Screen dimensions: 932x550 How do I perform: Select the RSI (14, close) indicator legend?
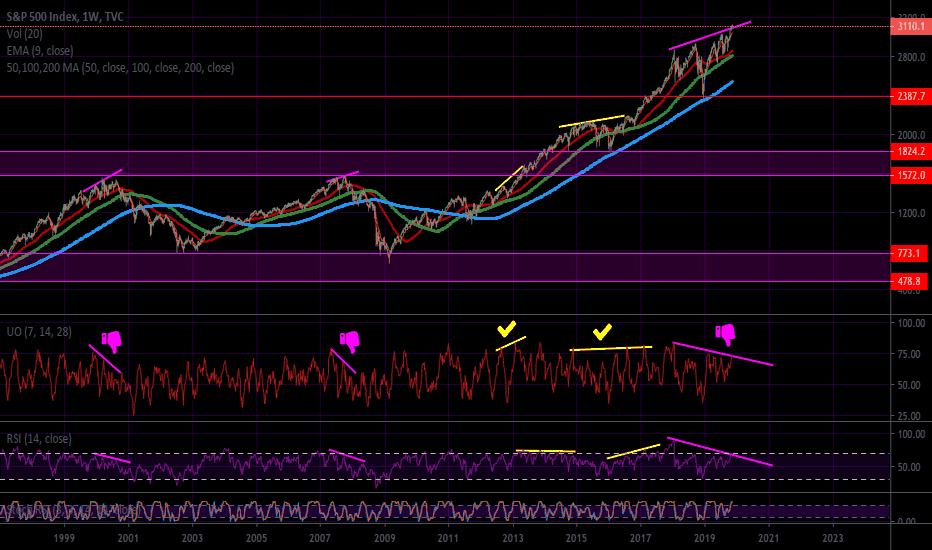pyautogui.click(x=39, y=439)
